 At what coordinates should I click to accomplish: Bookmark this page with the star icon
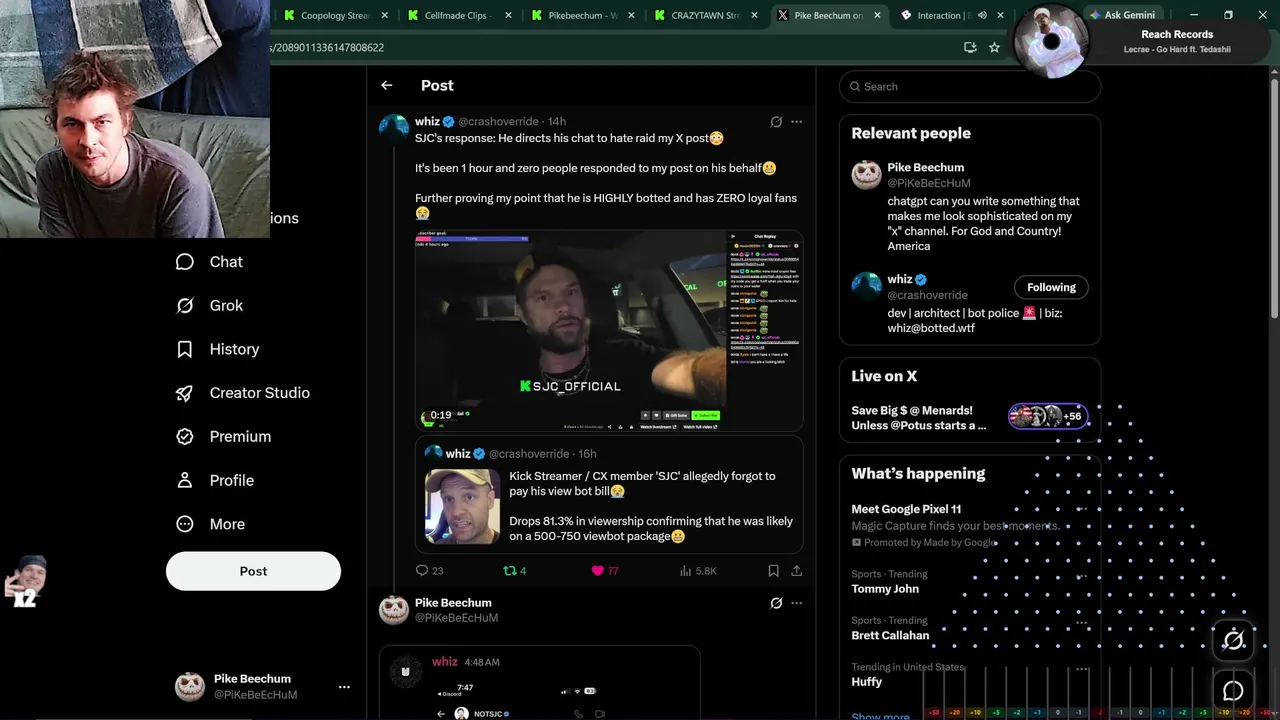(994, 47)
